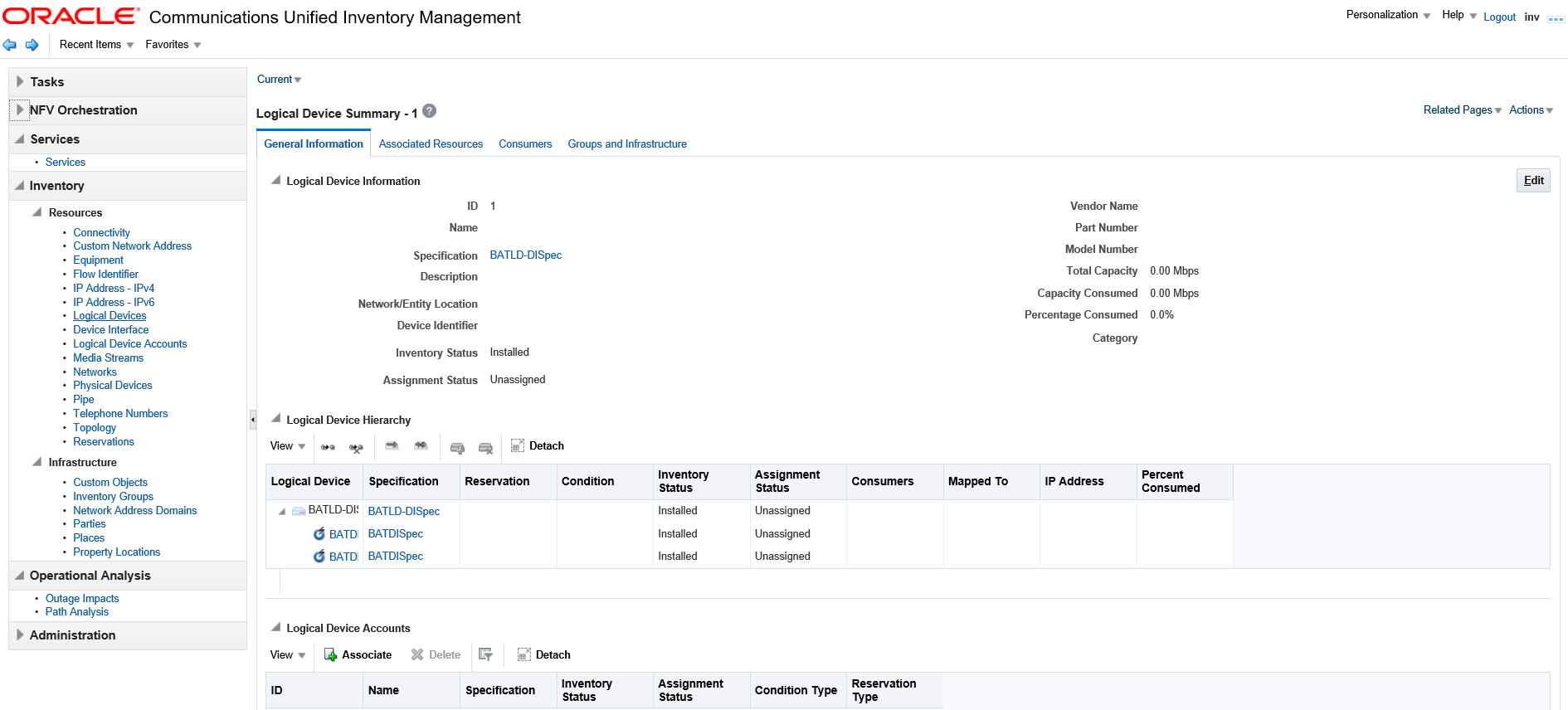Image resolution: width=1568 pixels, height=710 pixels.
Task: Click the device with right-arrow icon in Hierarchy toolbar
Action: pos(392,446)
